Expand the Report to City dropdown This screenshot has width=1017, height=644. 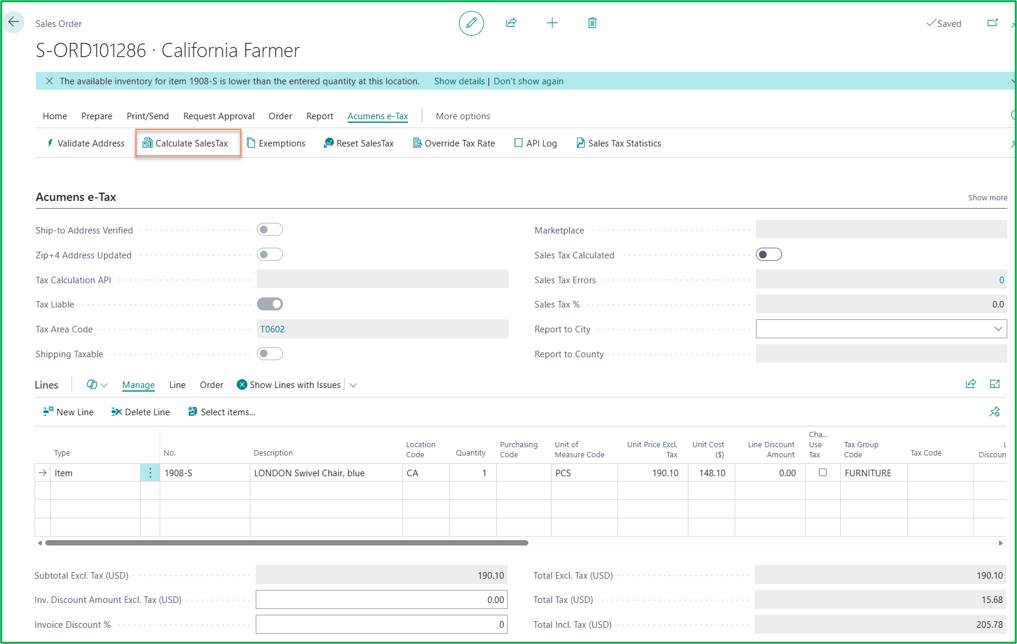[998, 329]
